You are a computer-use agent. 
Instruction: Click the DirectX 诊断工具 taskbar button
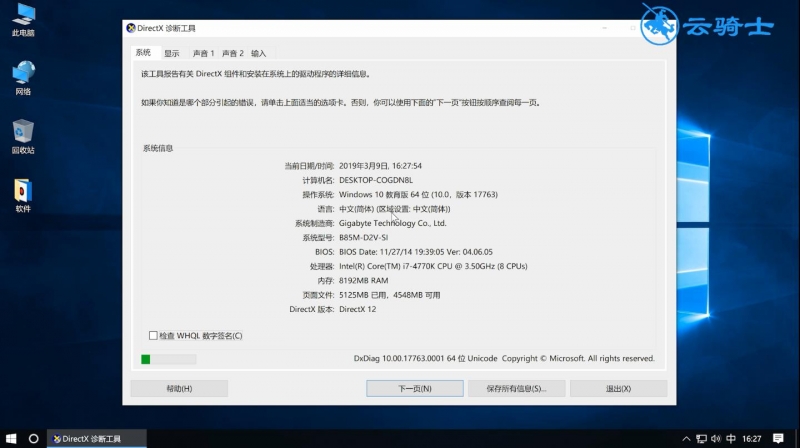point(97,438)
